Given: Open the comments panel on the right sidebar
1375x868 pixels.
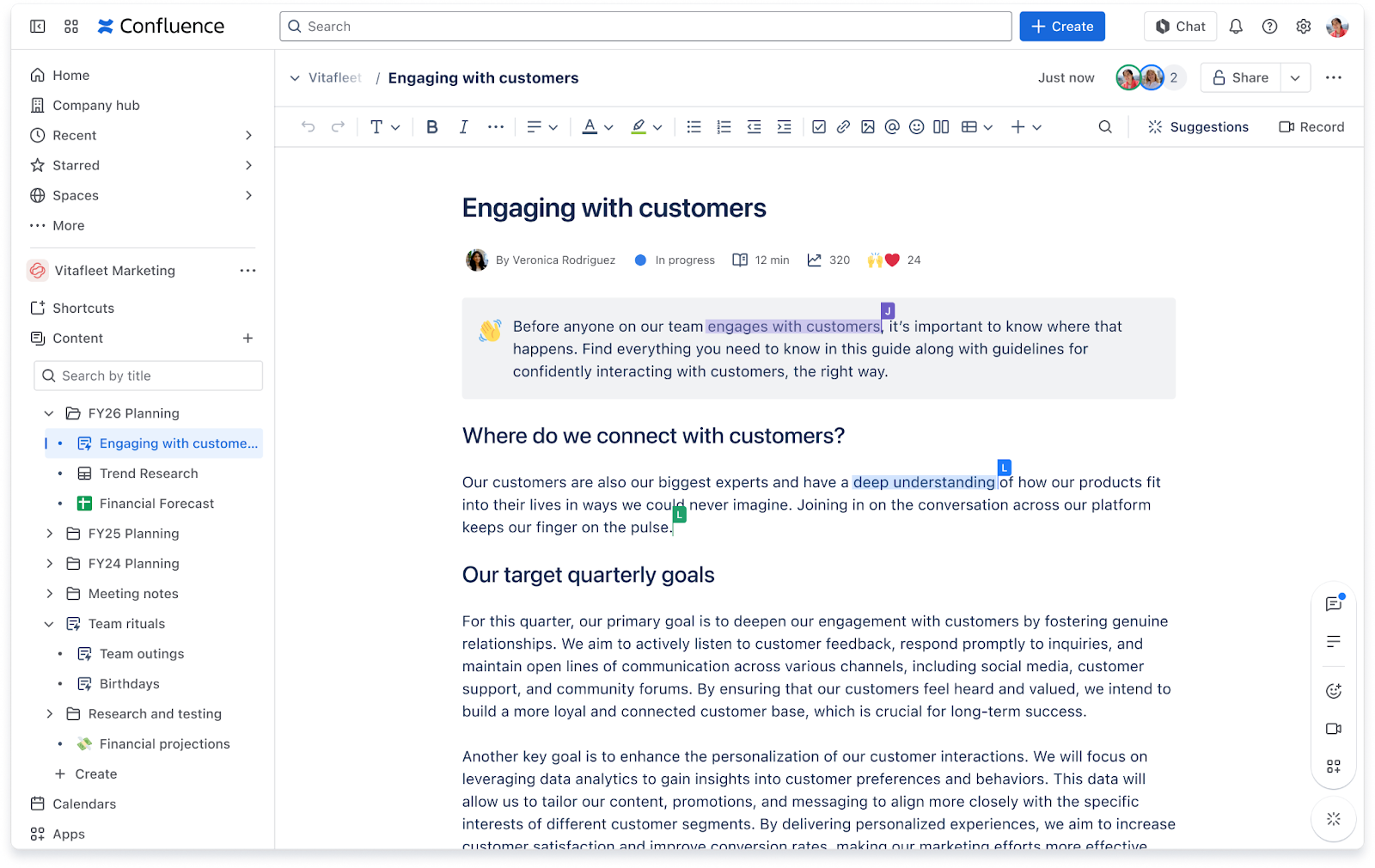Looking at the screenshot, I should click(1333, 602).
